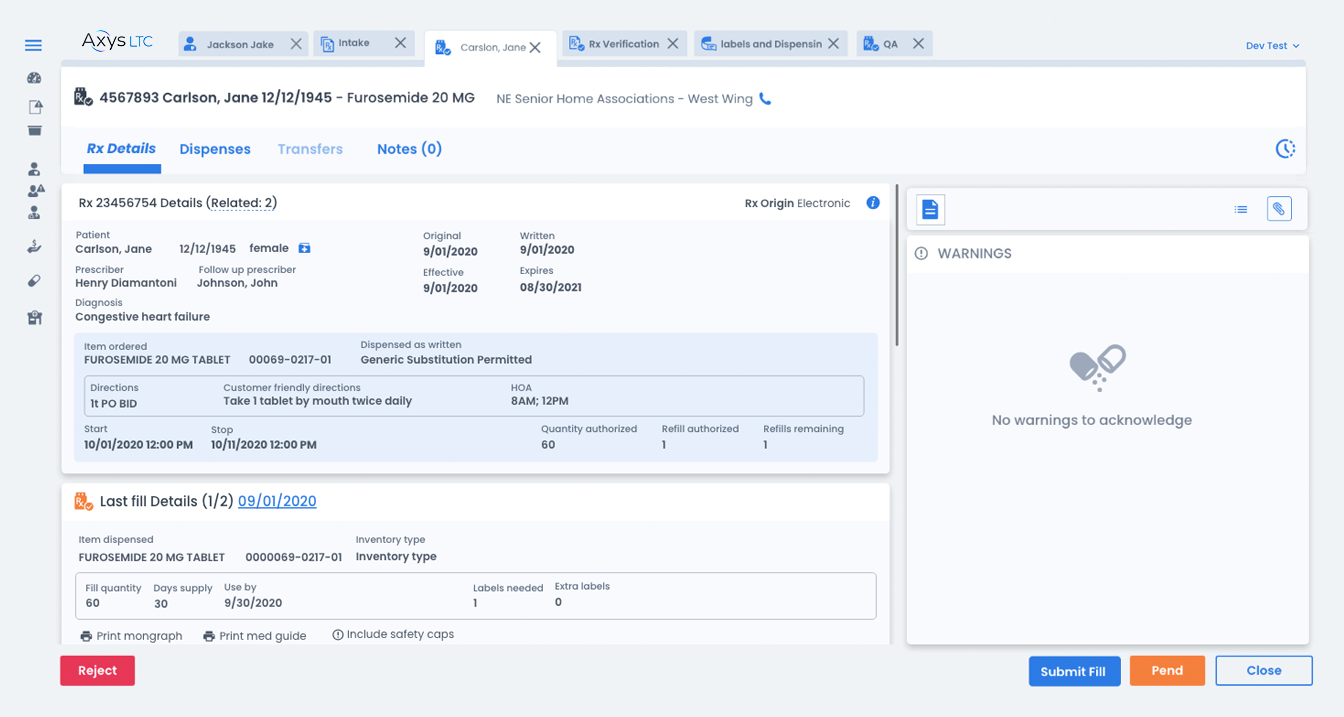Click the Last fill Details Rx icon

click(84, 501)
